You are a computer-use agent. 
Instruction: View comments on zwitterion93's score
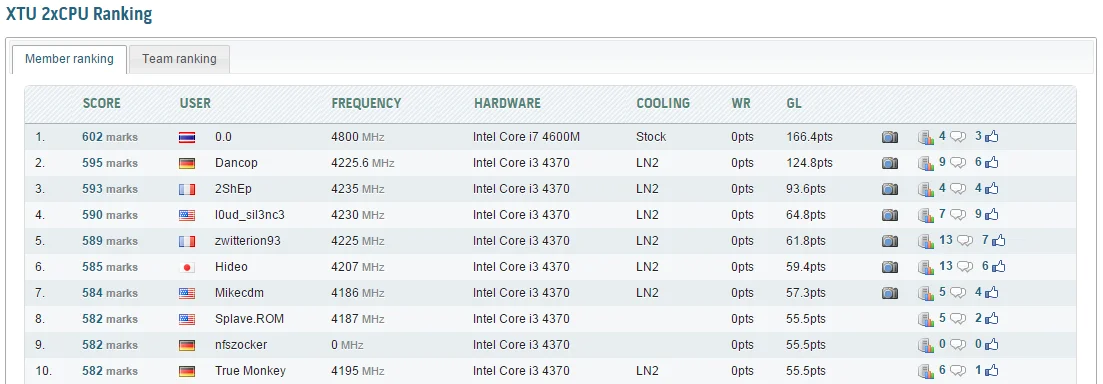coord(964,241)
